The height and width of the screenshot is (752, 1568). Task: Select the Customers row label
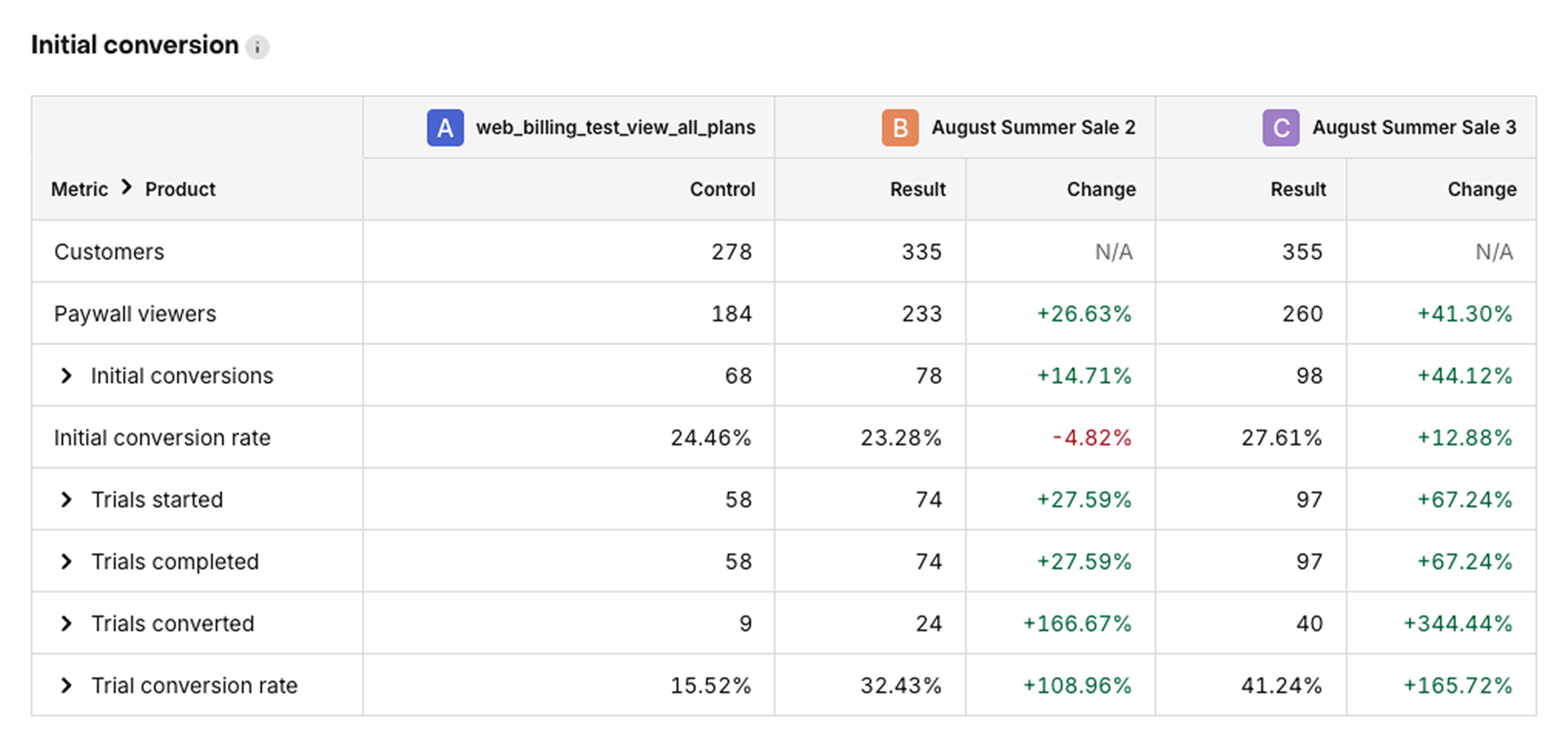point(109,252)
